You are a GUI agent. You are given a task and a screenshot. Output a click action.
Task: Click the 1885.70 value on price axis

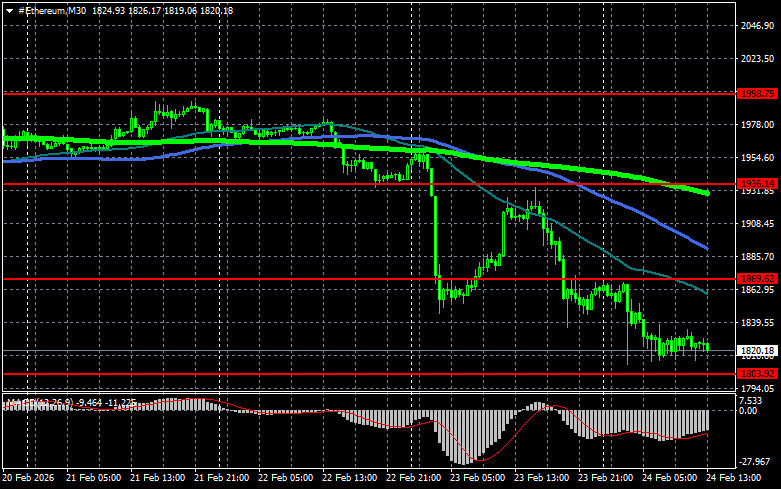click(x=757, y=256)
